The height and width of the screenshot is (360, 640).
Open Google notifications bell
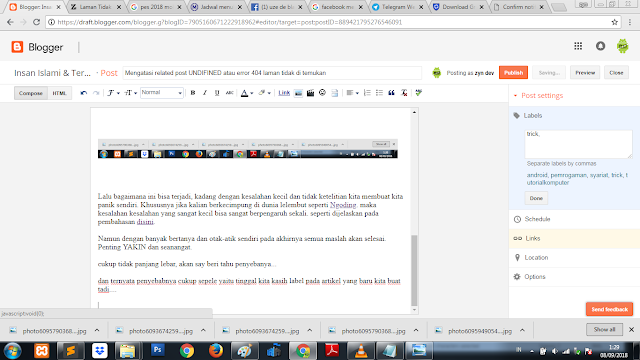pyautogui.click(x=600, y=46)
